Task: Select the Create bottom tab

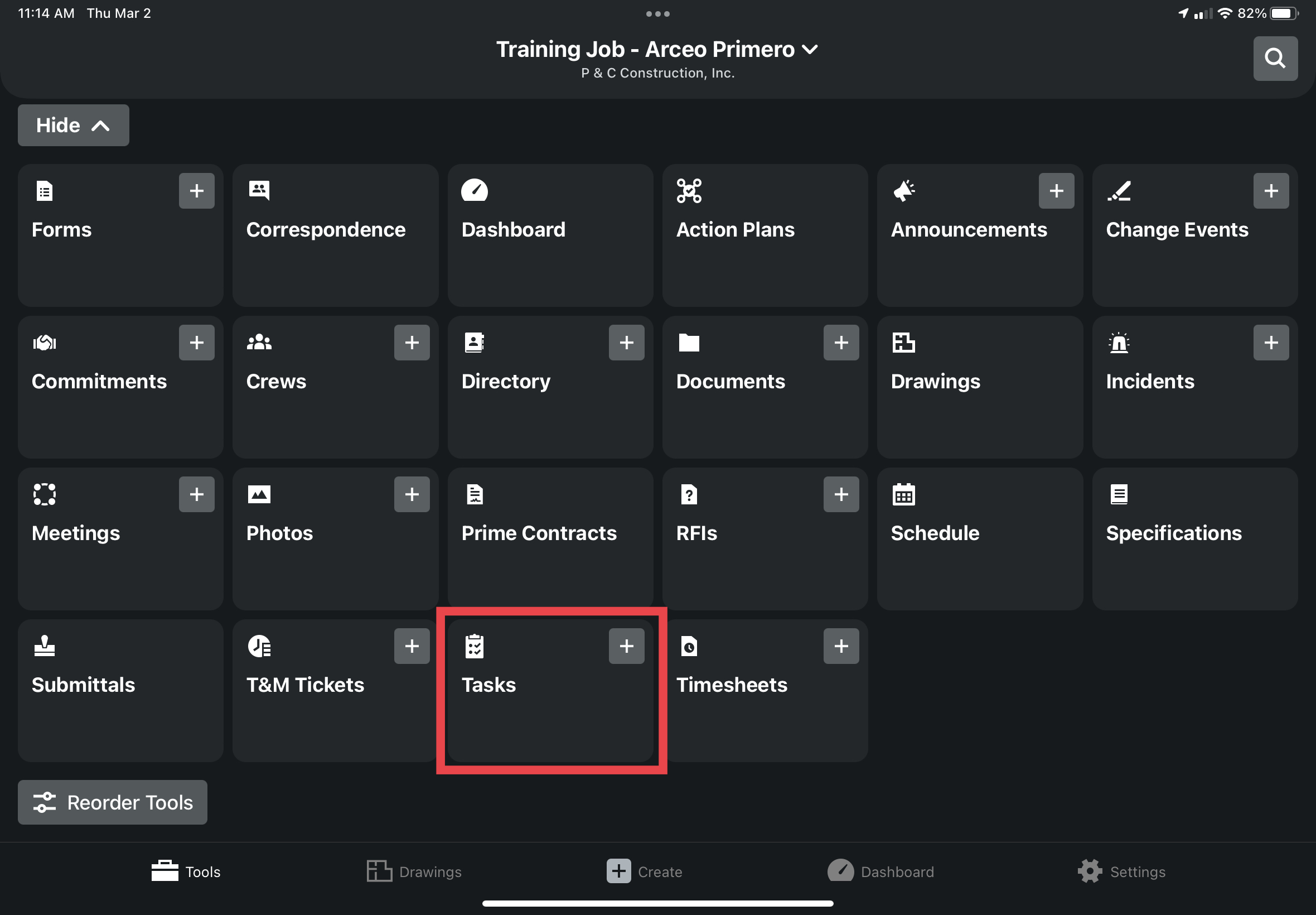Action: (645, 871)
